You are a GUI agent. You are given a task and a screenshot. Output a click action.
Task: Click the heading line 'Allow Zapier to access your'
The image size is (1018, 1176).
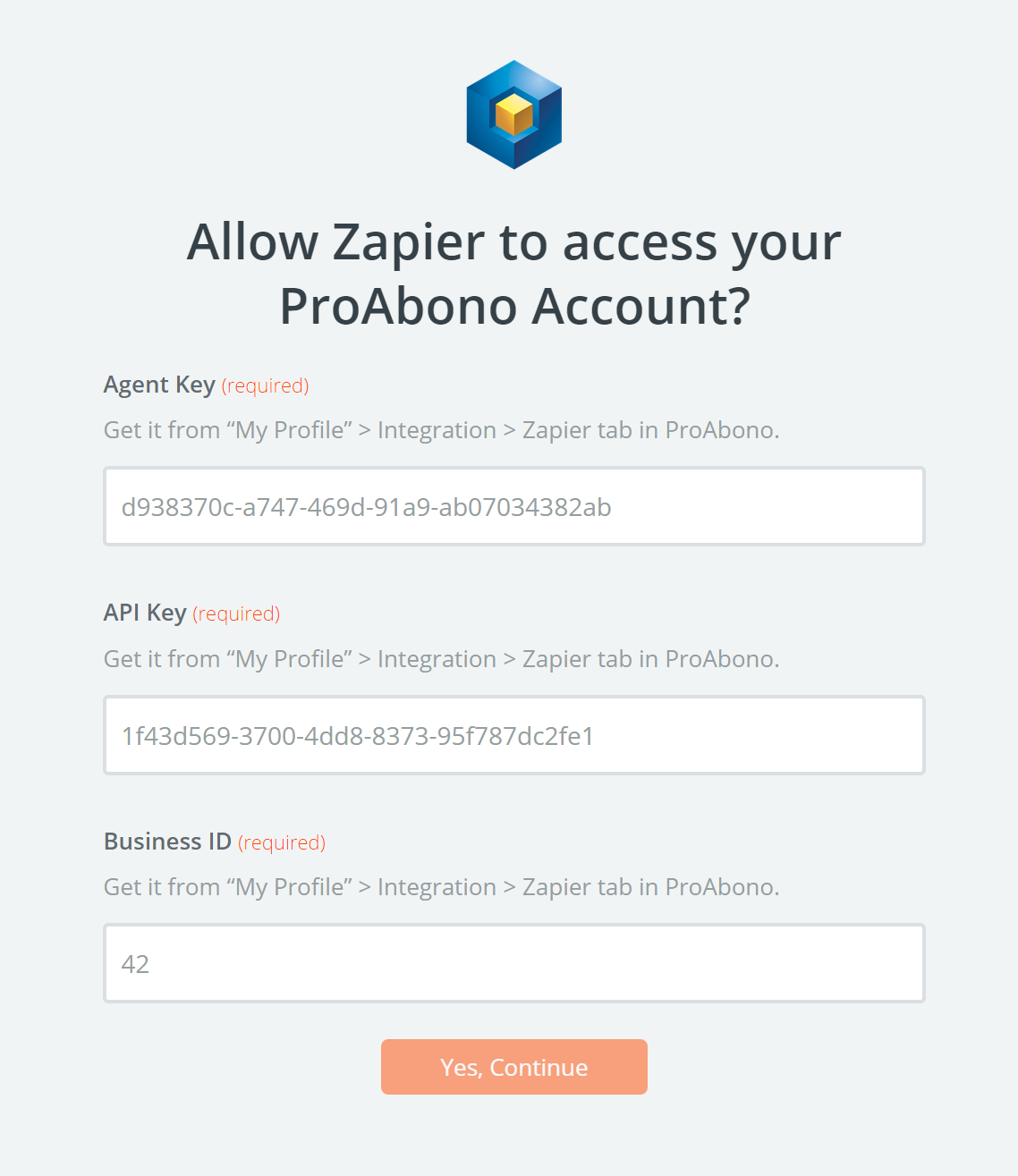513,241
